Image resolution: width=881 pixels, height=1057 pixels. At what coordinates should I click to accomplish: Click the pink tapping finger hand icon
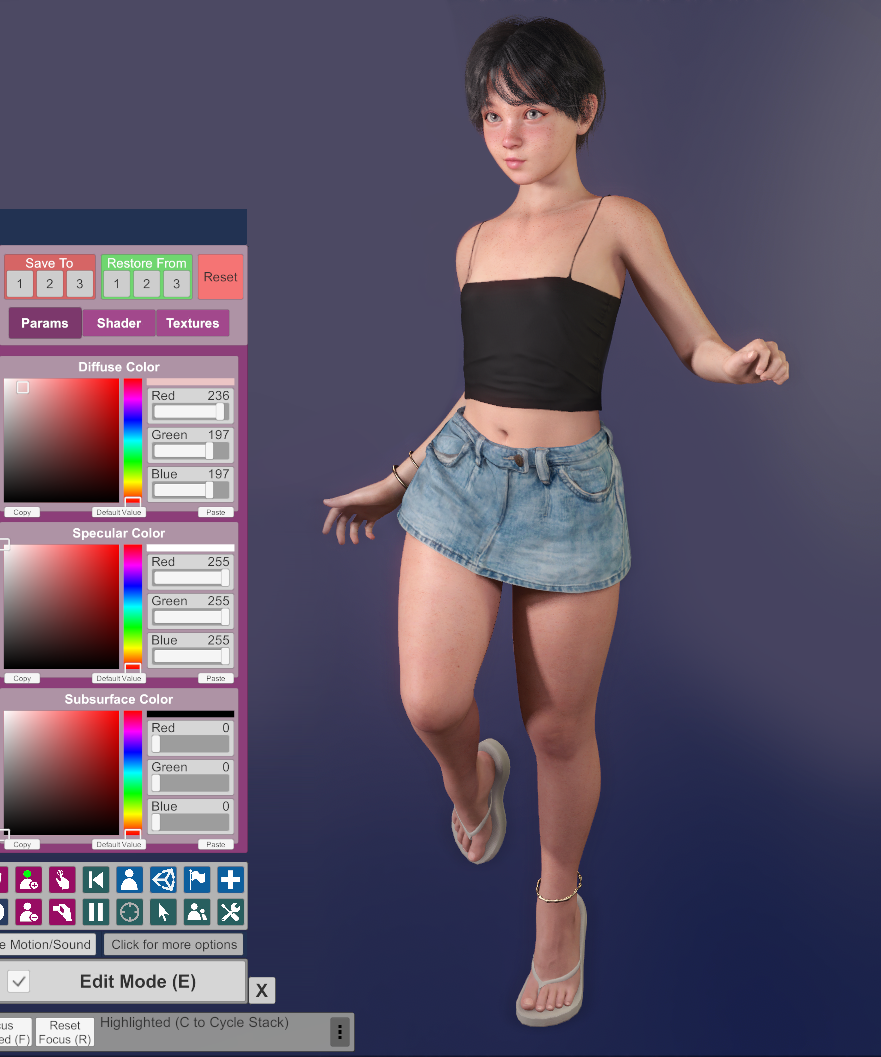coord(62,880)
